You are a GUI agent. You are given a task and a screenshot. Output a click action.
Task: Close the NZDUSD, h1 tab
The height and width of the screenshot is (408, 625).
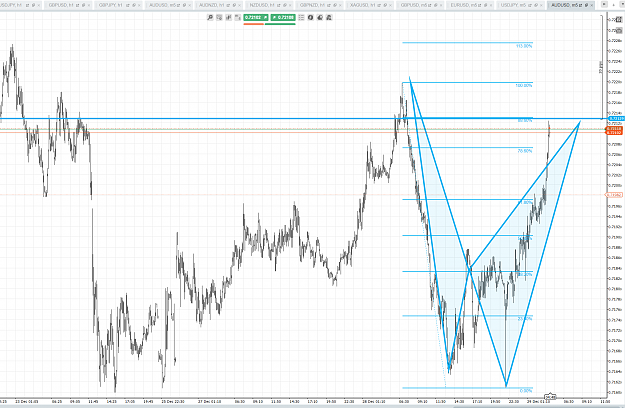coord(290,5)
